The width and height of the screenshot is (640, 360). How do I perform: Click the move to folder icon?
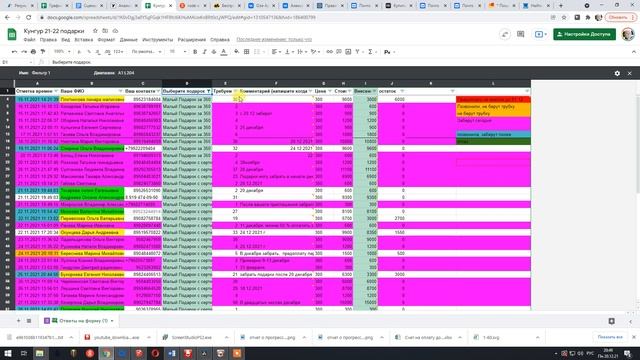coord(105,31)
